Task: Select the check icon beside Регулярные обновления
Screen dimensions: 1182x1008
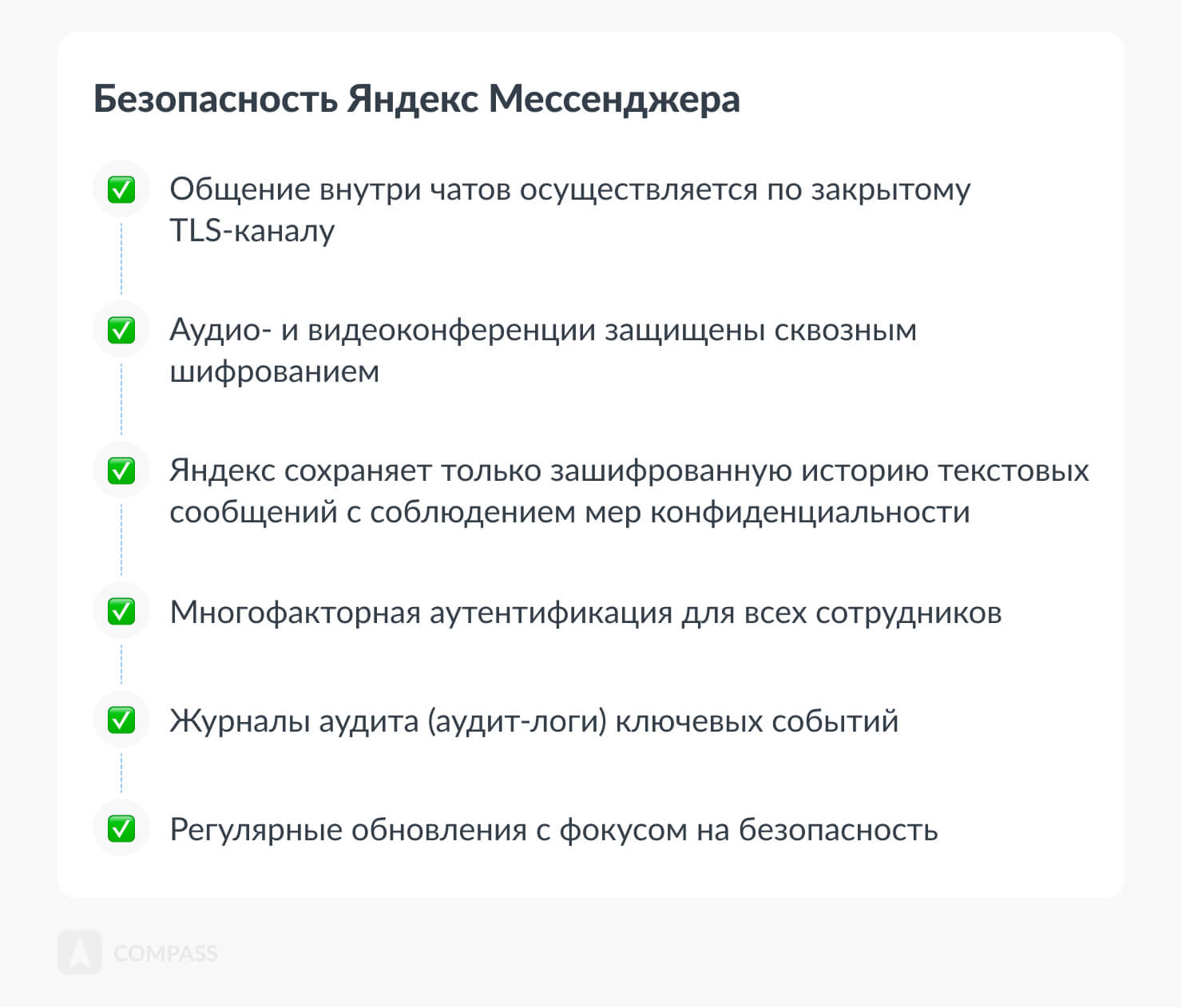Action: coord(121,829)
